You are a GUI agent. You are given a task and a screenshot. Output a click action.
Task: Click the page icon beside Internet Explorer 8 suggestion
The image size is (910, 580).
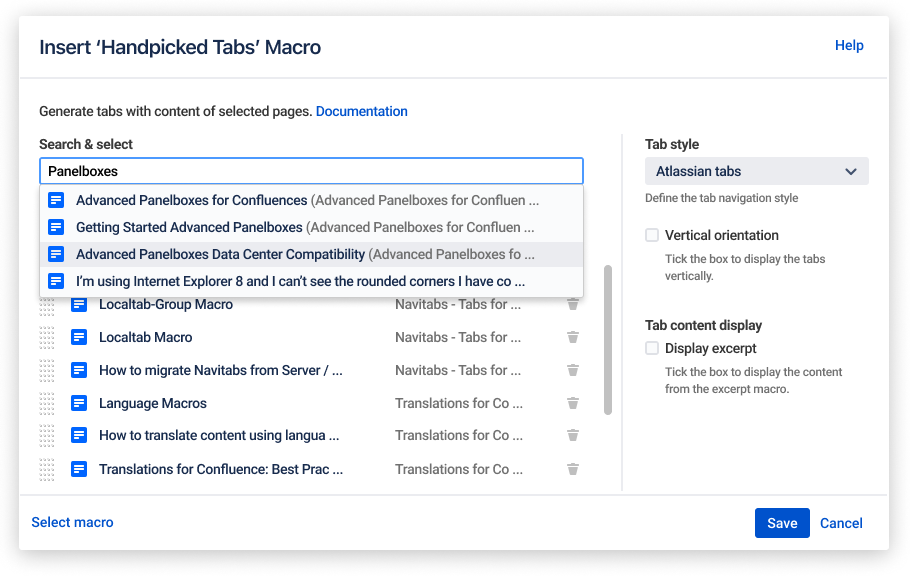(x=56, y=281)
